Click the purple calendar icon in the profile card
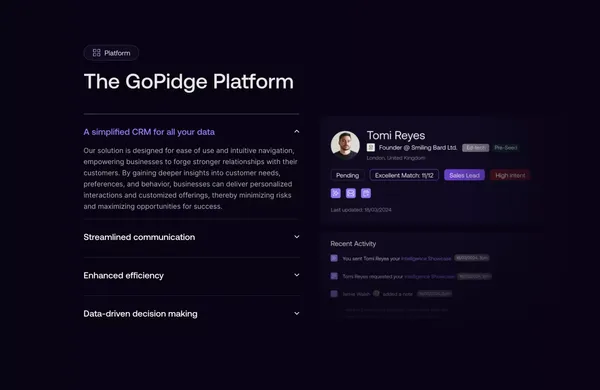600x390 pixels. 366,193
